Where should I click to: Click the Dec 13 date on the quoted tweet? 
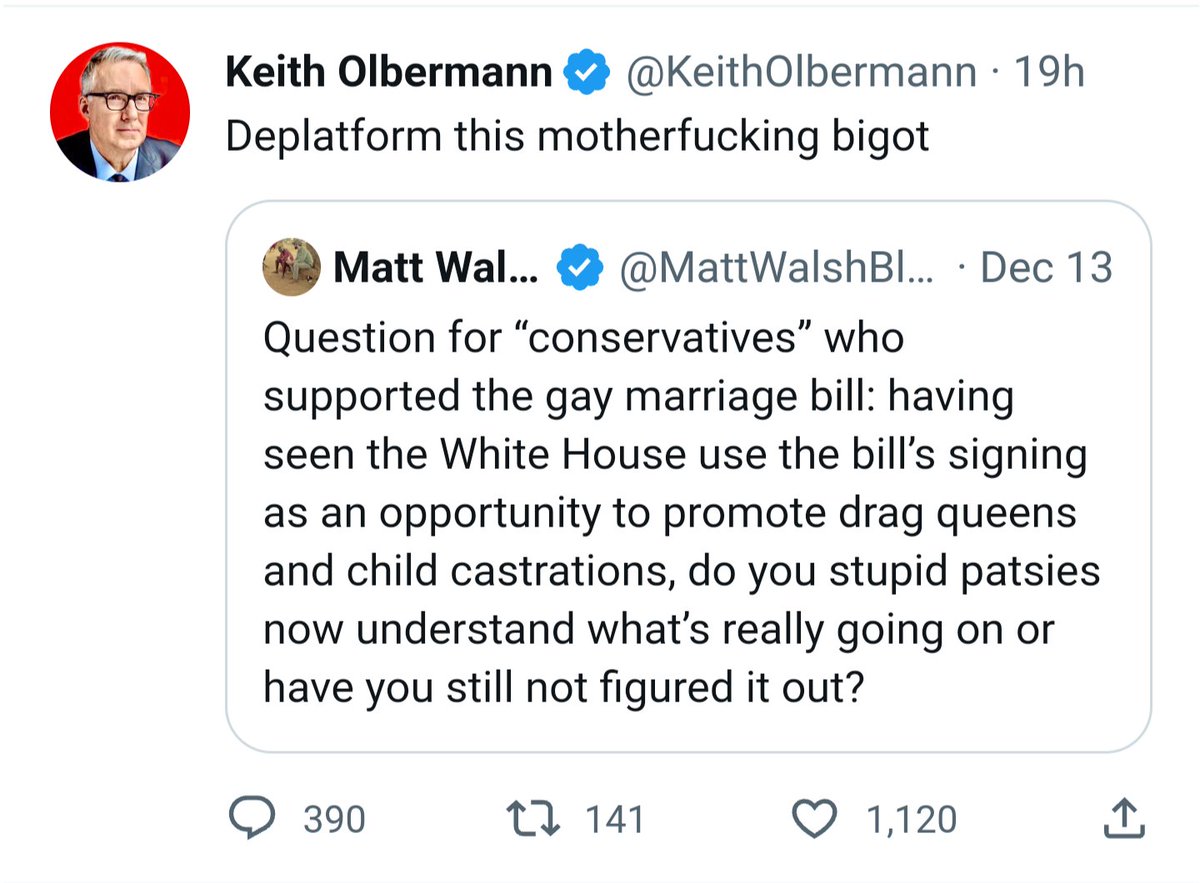pos(1046,267)
